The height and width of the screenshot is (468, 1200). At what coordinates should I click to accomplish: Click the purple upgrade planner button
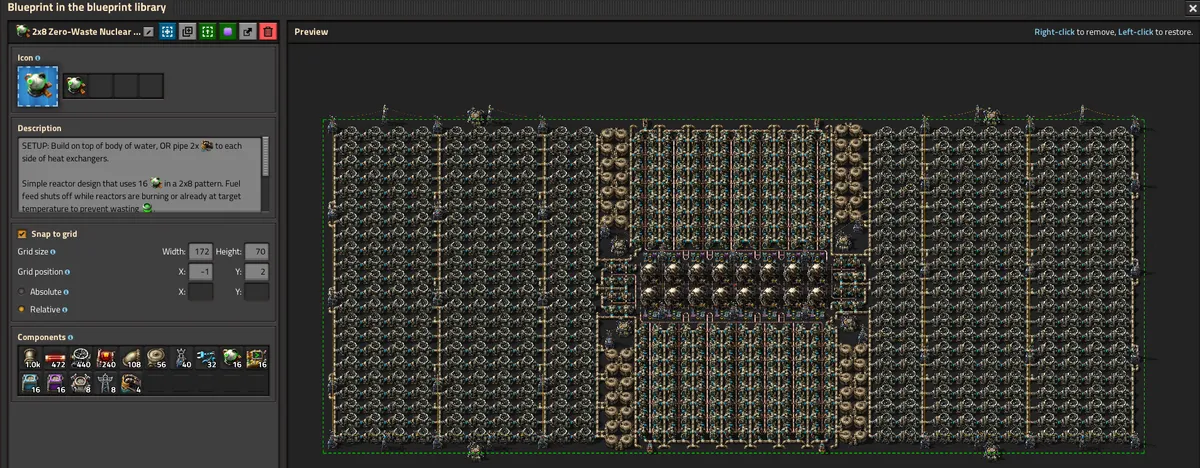227,32
